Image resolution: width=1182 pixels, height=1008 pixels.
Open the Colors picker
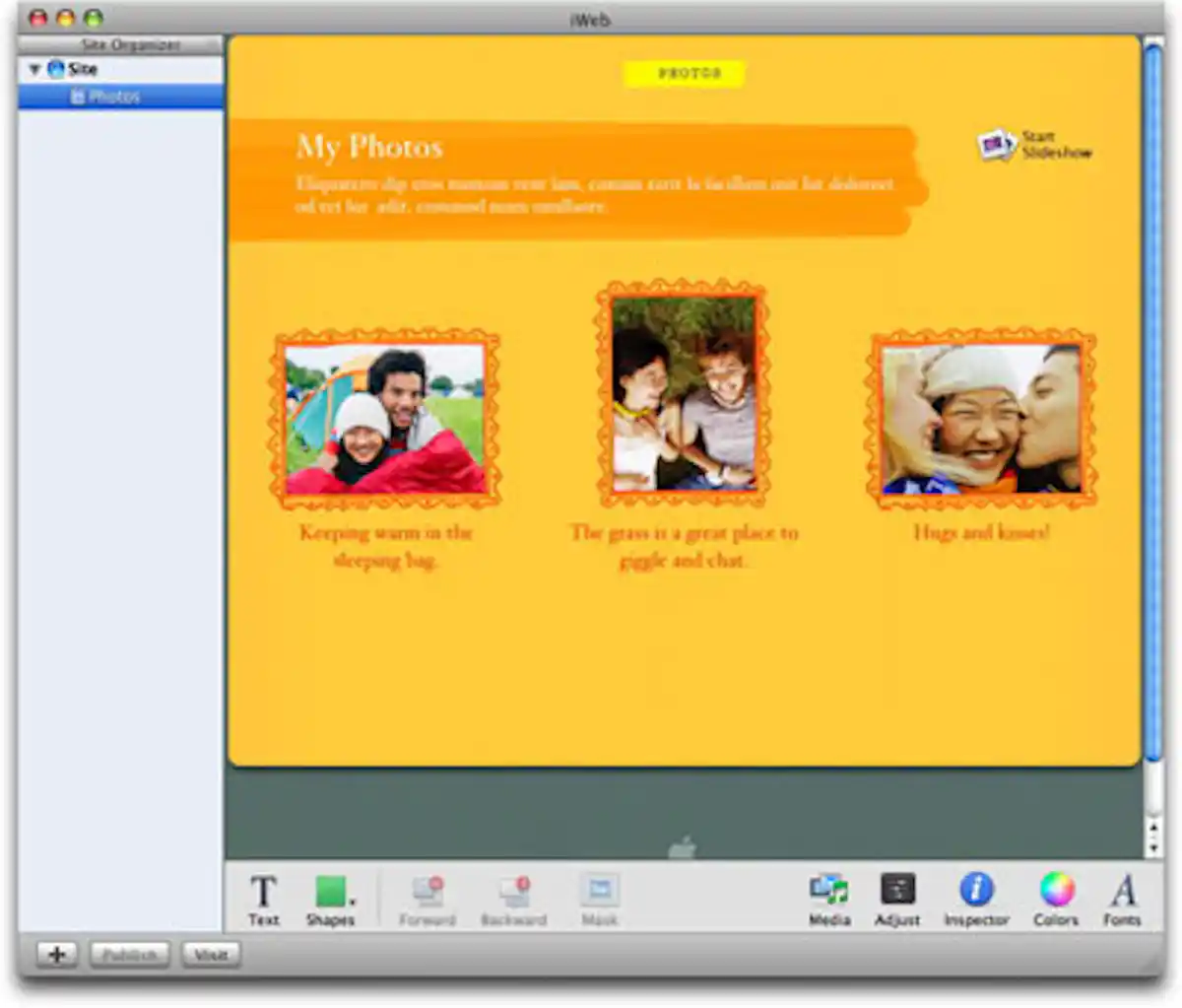coord(1056,899)
